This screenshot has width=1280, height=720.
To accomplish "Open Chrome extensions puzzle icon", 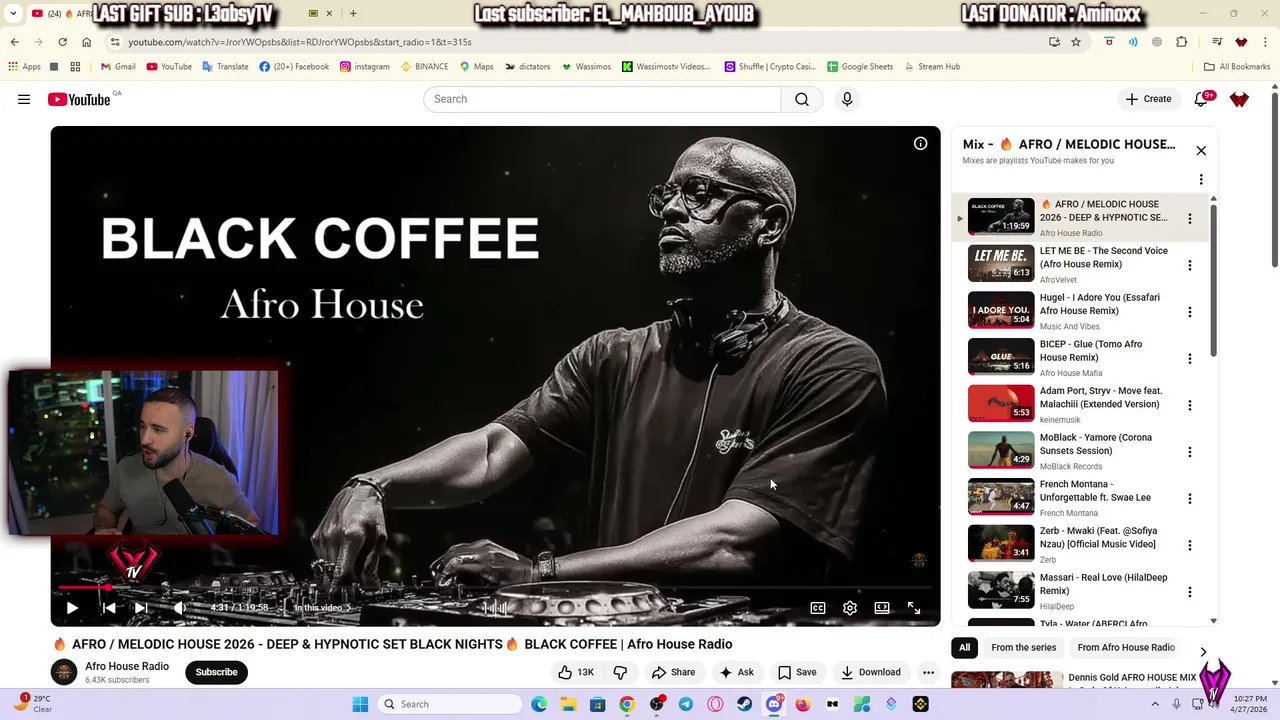I will tap(1182, 42).
